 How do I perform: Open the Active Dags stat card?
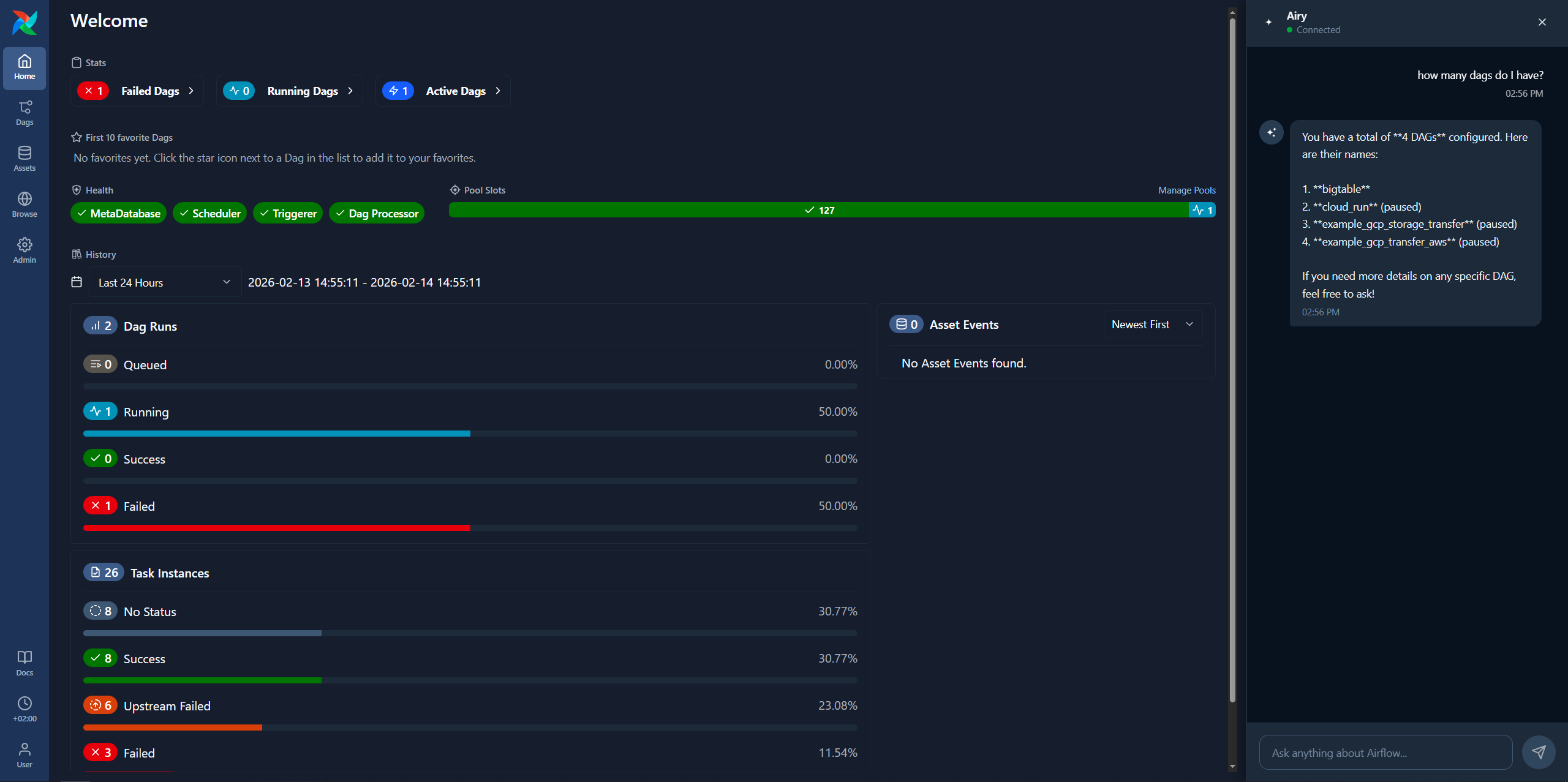point(443,91)
